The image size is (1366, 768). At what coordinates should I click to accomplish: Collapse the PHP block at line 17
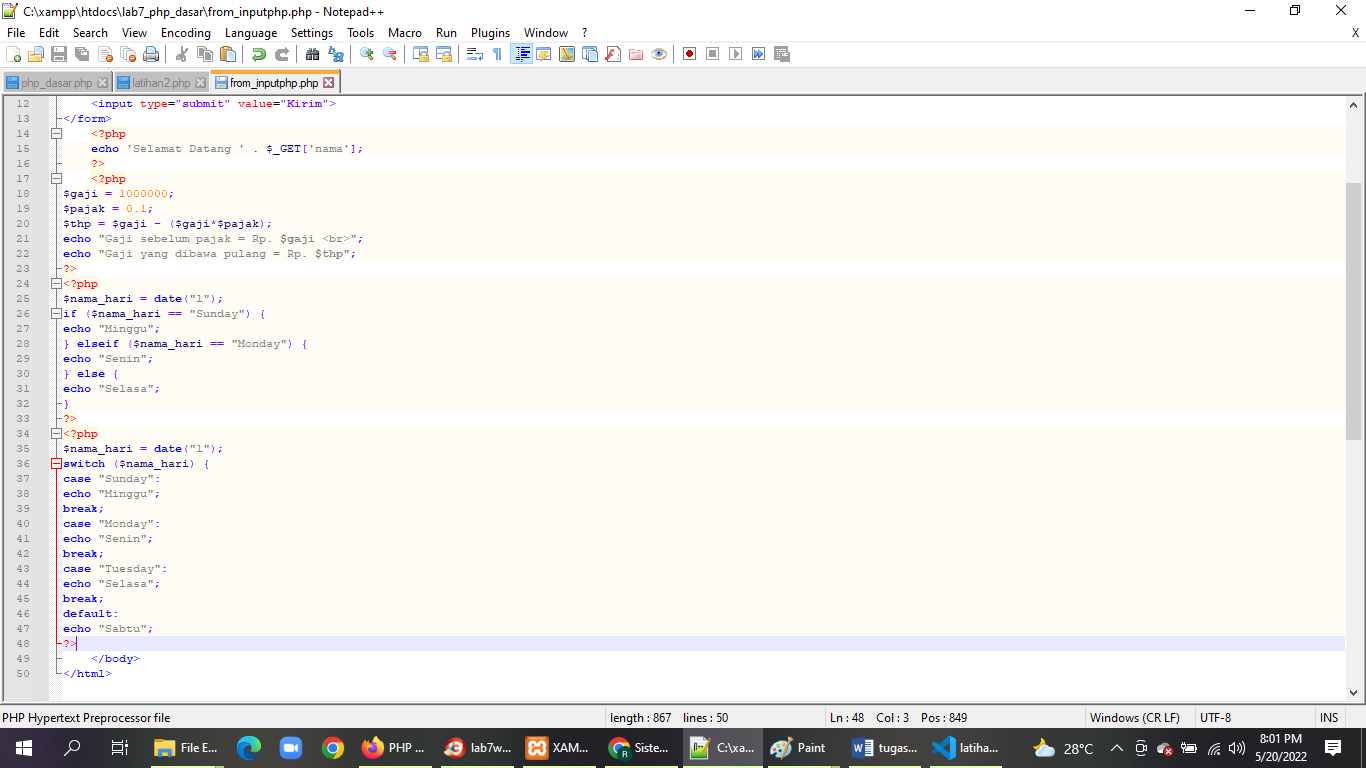tap(56, 179)
